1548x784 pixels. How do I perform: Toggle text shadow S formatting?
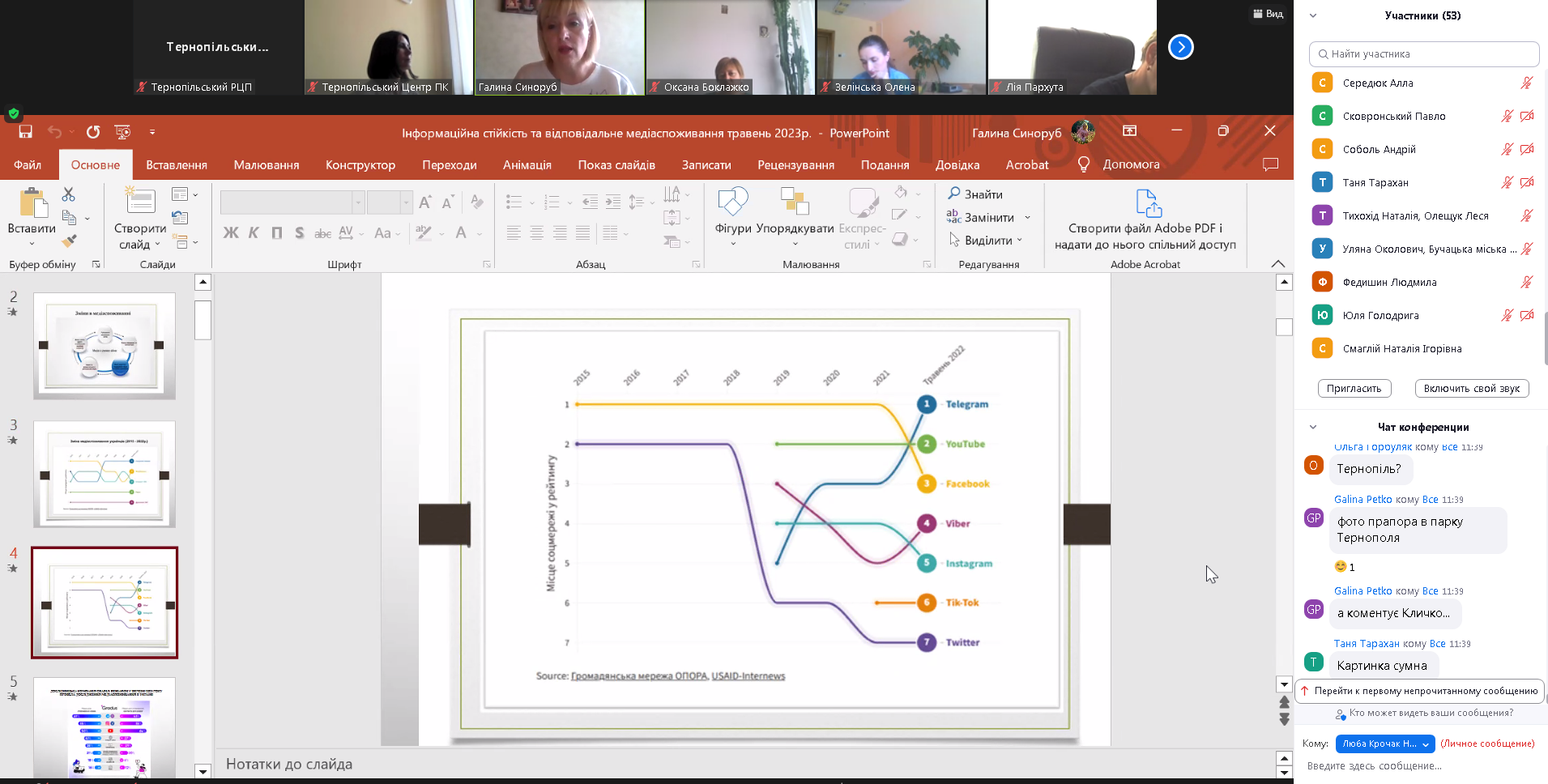299,233
